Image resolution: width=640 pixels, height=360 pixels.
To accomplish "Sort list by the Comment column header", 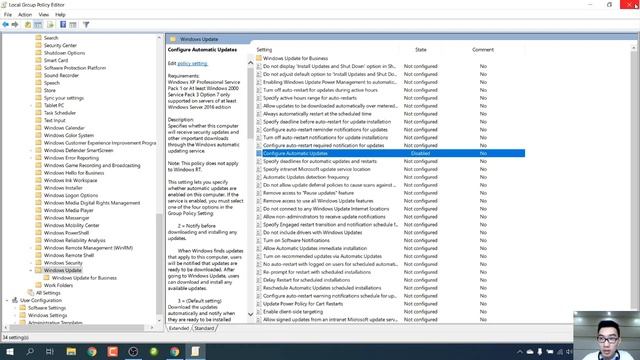I will click(x=483, y=49).
